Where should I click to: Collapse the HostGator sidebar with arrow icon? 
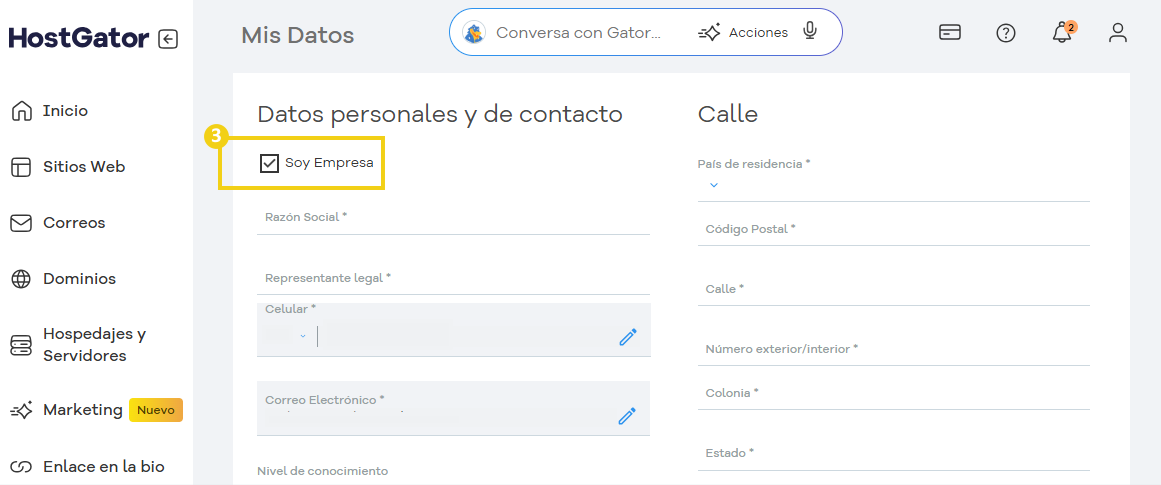tap(168, 39)
